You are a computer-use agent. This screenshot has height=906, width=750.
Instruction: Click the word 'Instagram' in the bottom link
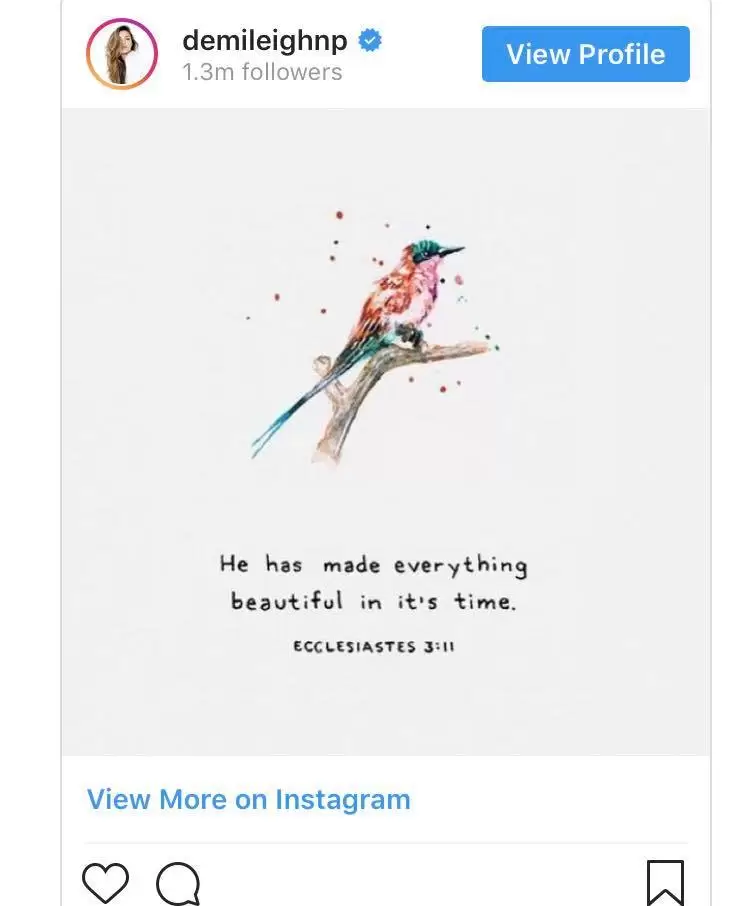[343, 800]
